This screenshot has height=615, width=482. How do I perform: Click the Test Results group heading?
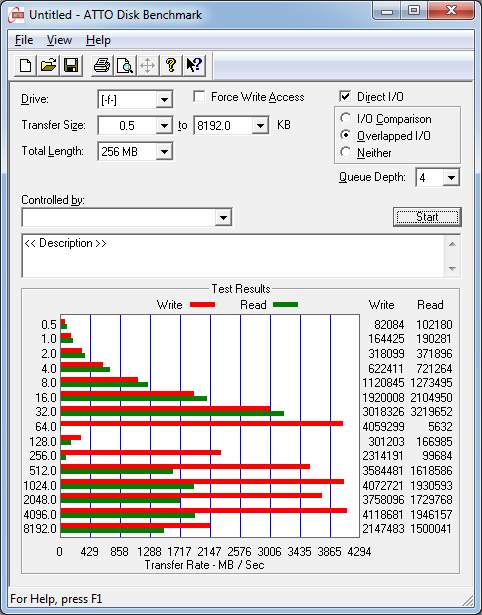[x=241, y=289]
